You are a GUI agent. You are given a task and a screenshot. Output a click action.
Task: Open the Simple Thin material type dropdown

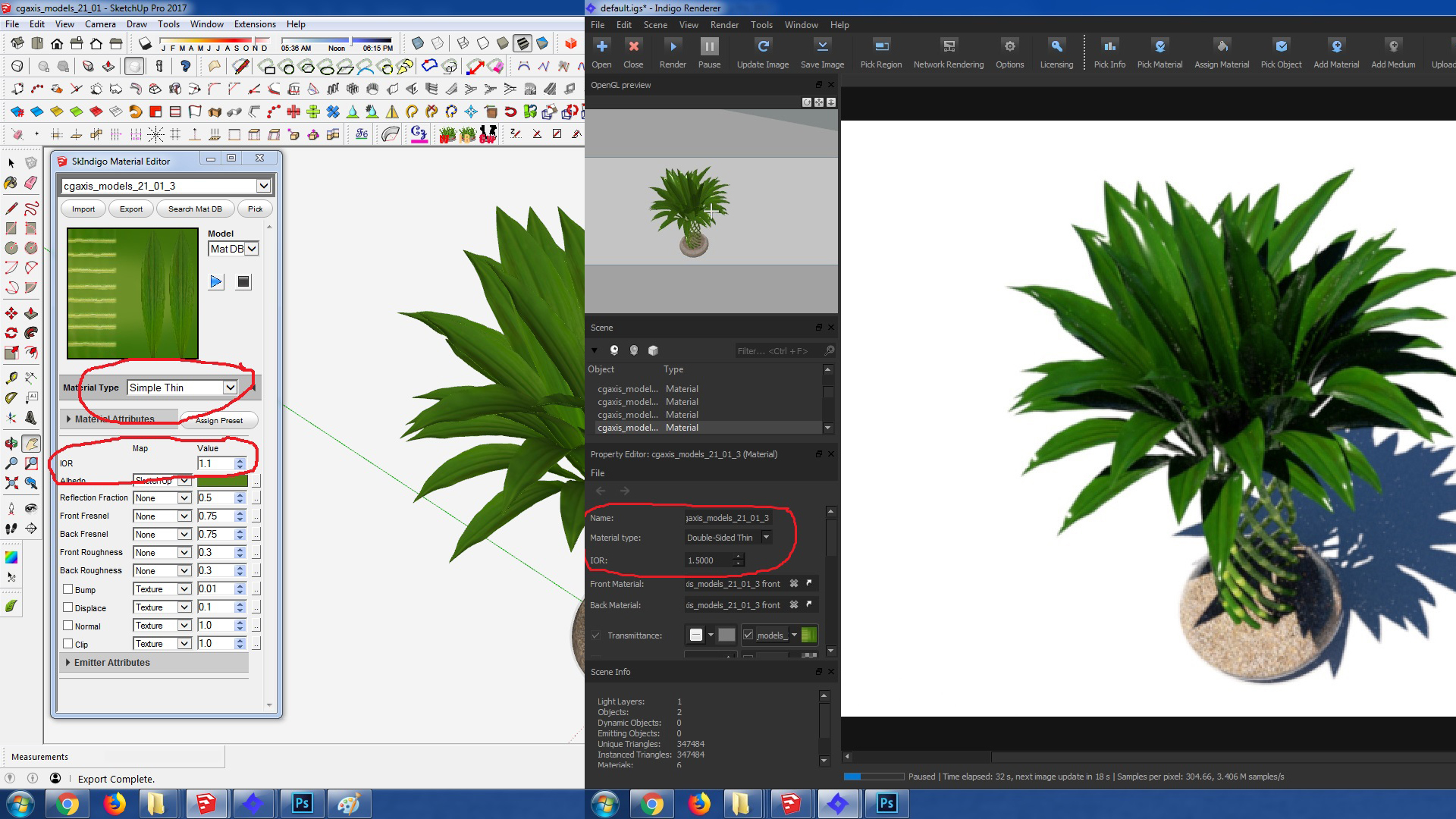coord(230,388)
